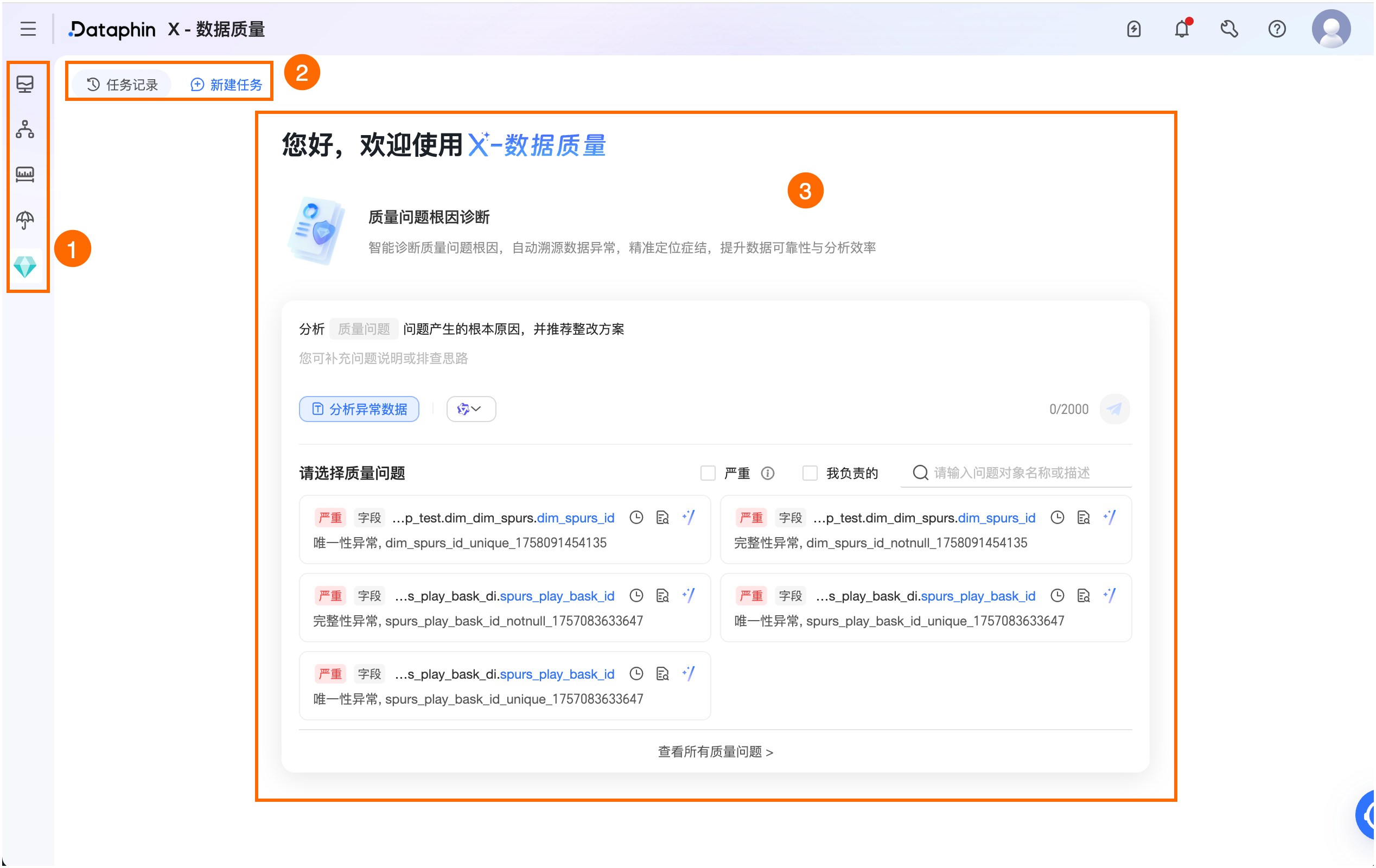This screenshot has width=1376, height=868.
Task: Check the 严重 filter checkbox
Action: click(x=708, y=473)
